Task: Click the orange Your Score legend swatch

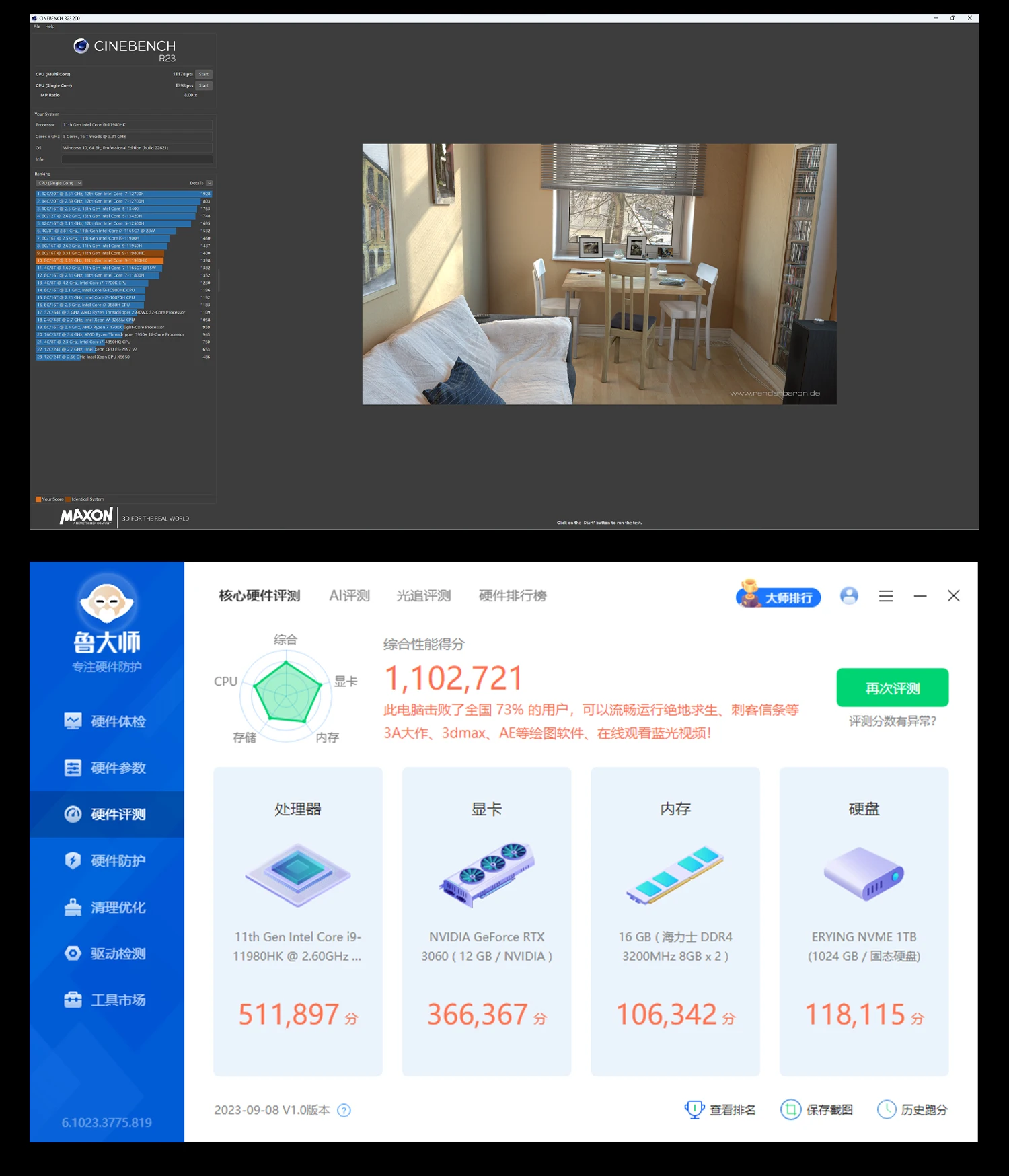Action: pos(38,499)
